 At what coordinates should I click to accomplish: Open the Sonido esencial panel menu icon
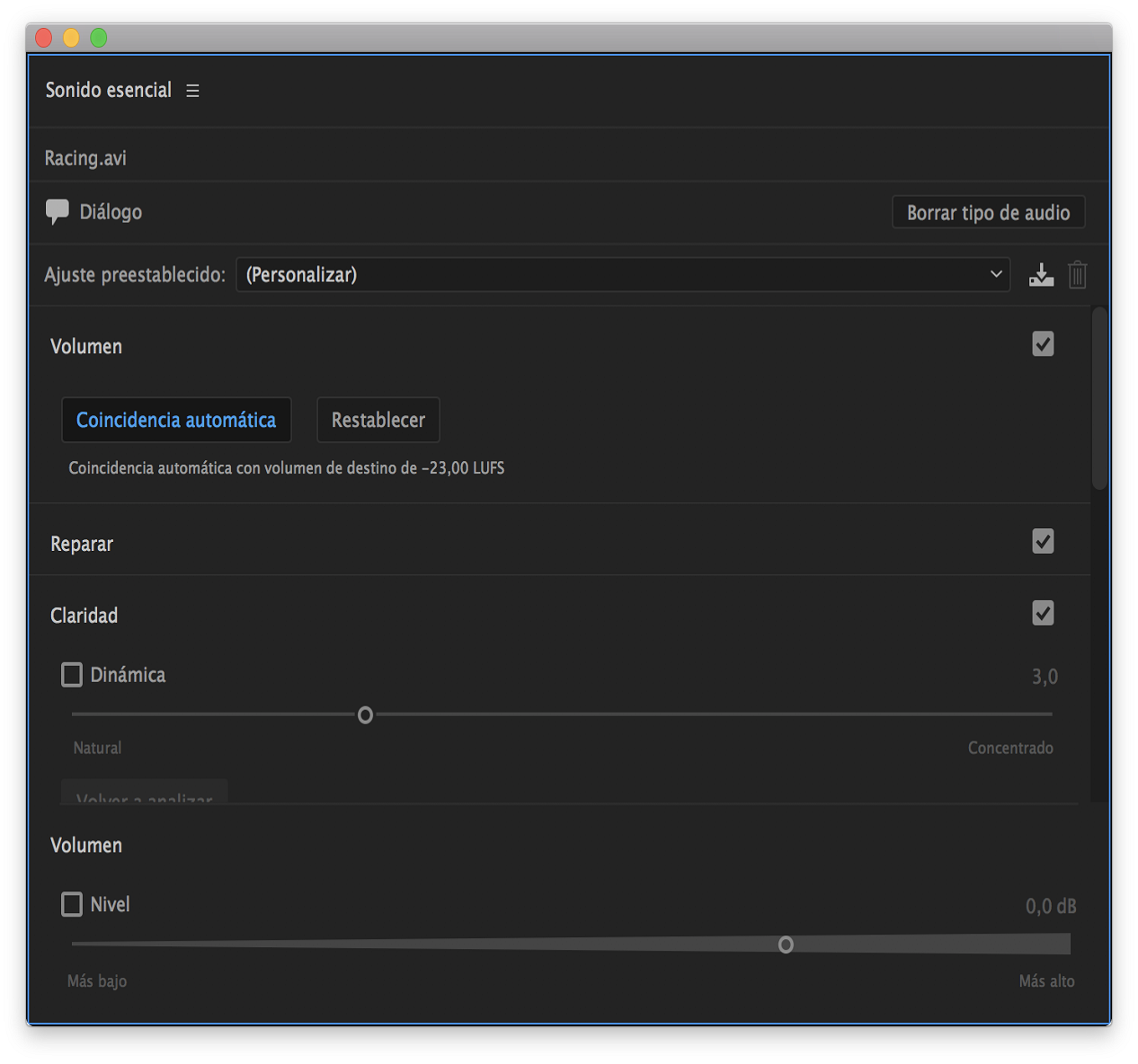[x=192, y=91]
